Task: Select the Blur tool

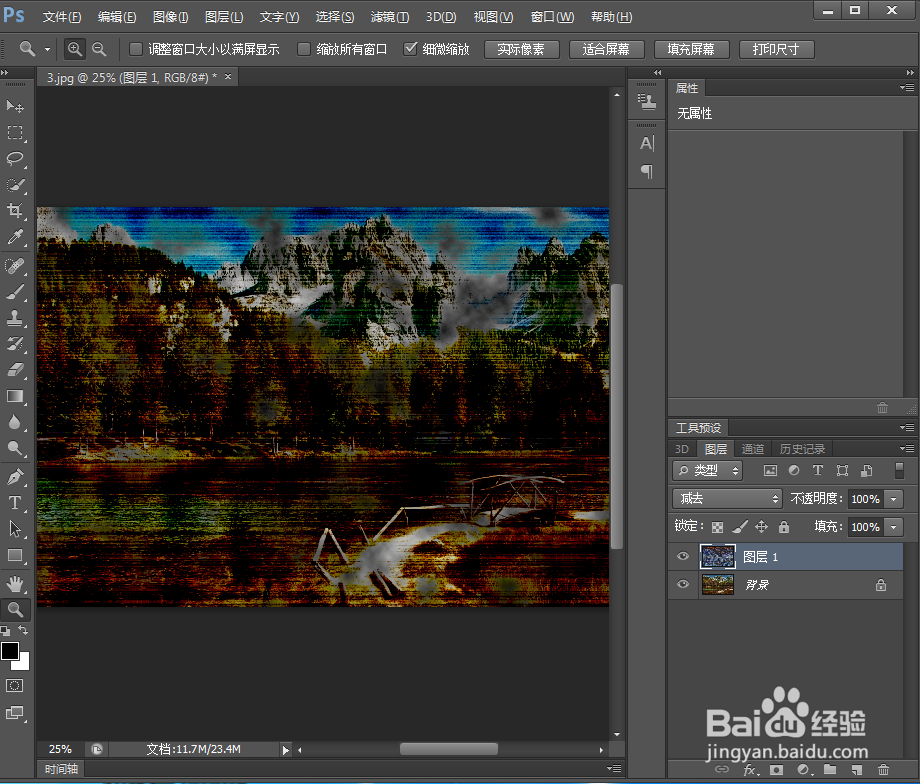Action: point(15,422)
